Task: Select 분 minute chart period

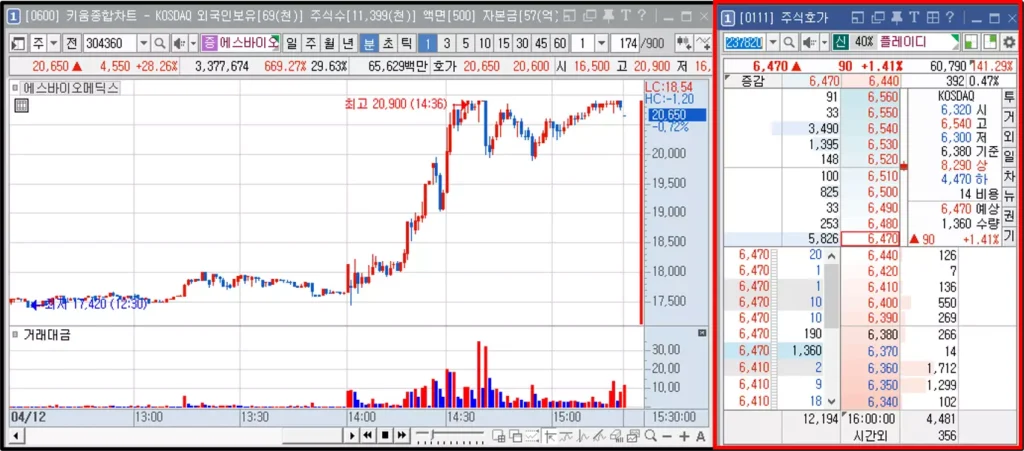Action: point(369,44)
